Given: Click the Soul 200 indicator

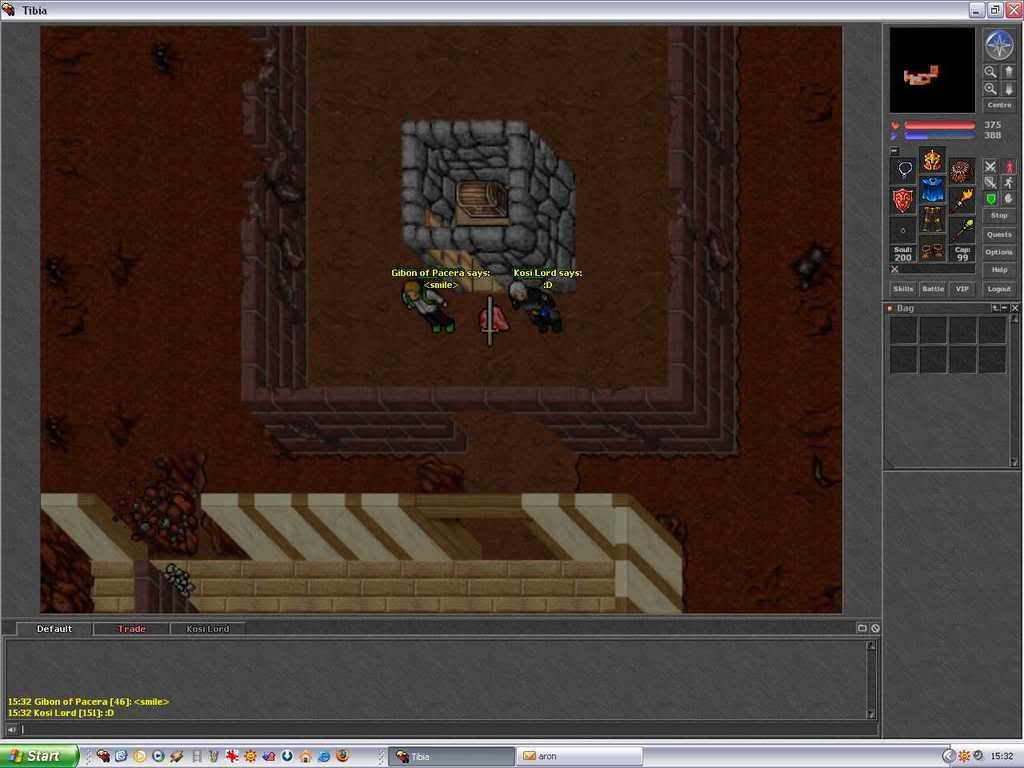Looking at the screenshot, I should point(904,253).
